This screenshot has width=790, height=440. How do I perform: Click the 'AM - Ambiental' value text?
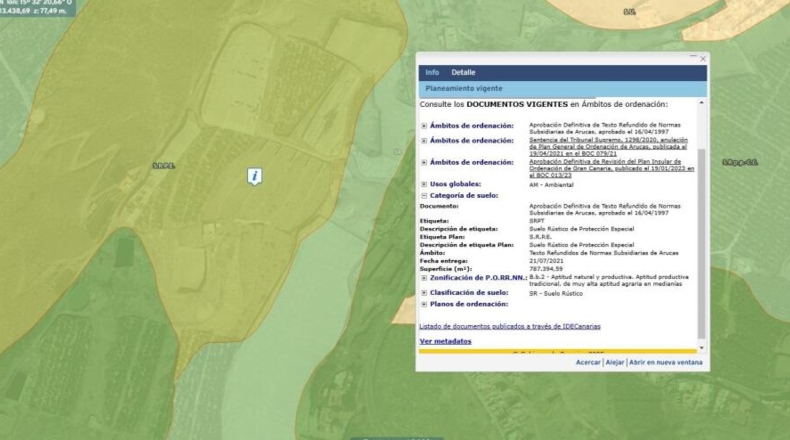(x=551, y=185)
